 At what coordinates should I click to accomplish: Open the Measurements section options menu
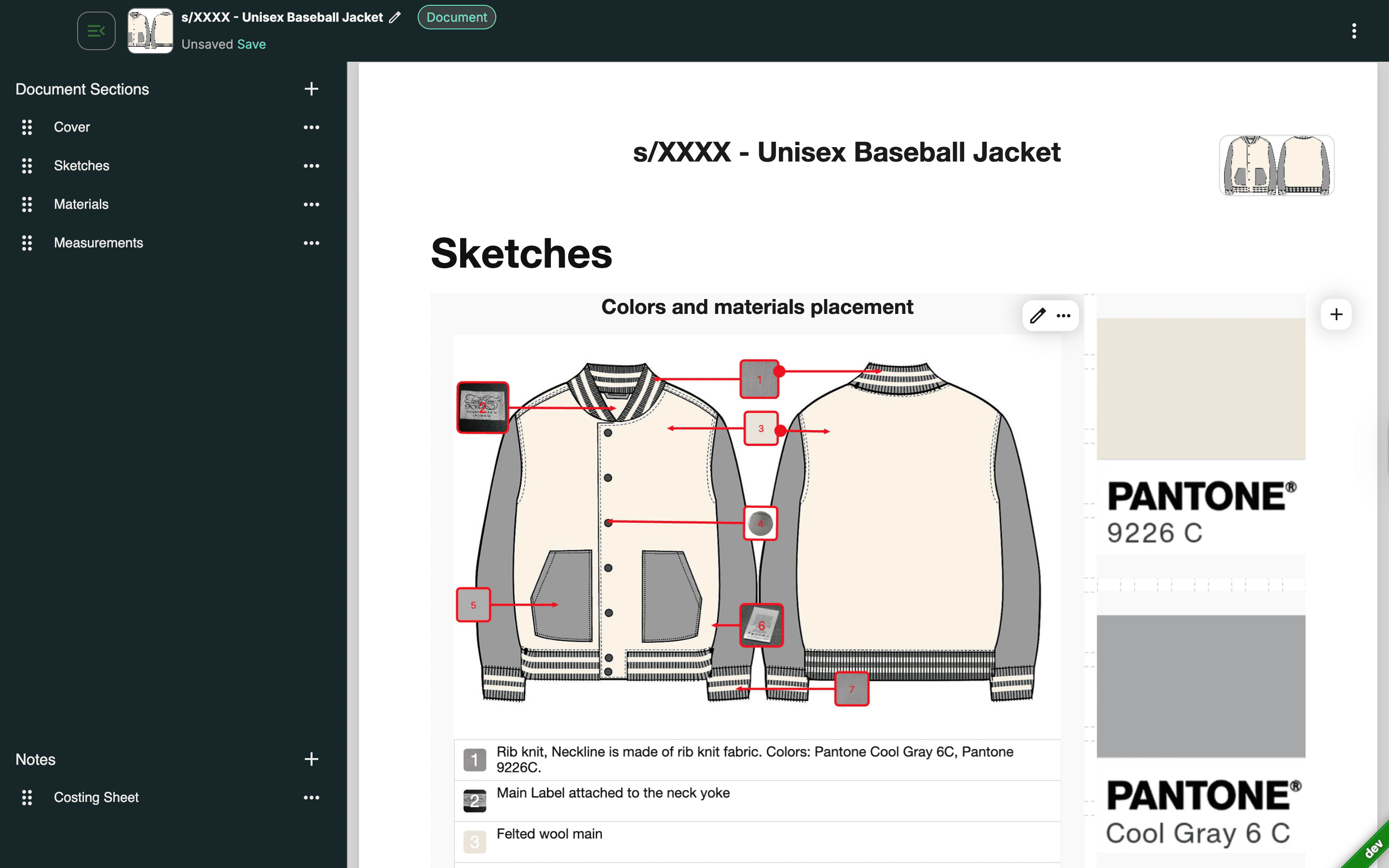click(x=311, y=243)
